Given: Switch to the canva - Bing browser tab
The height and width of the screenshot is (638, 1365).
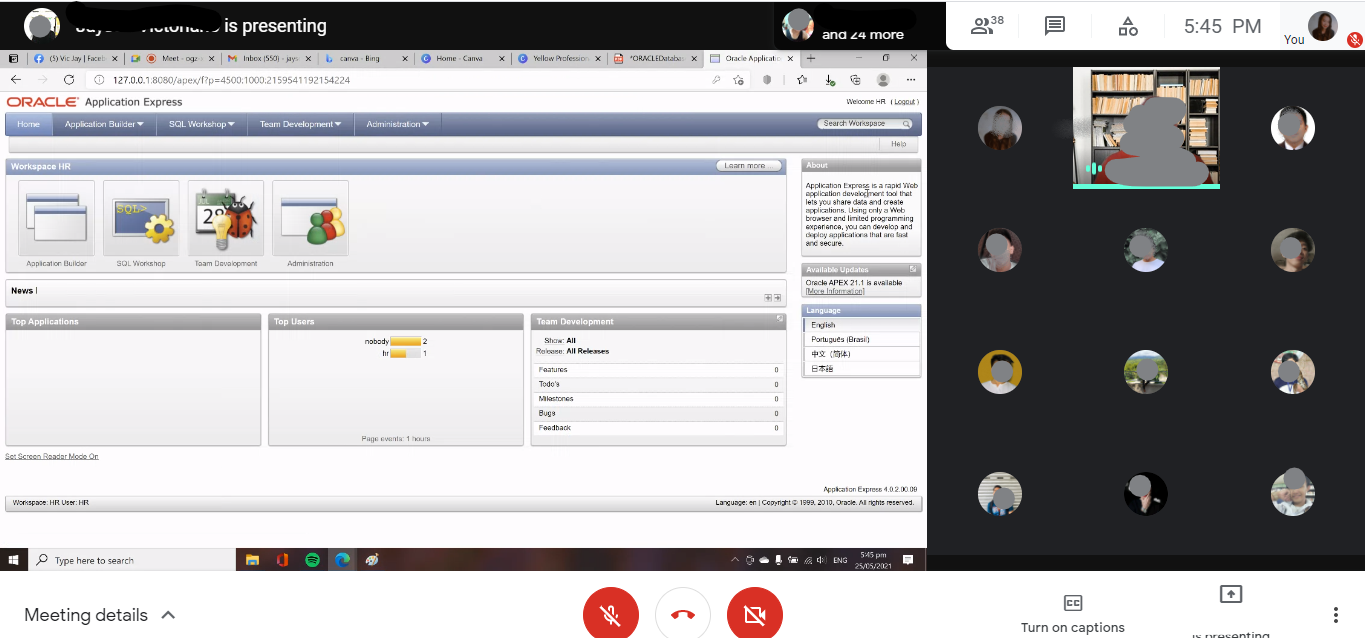Looking at the screenshot, I should tap(366, 58).
